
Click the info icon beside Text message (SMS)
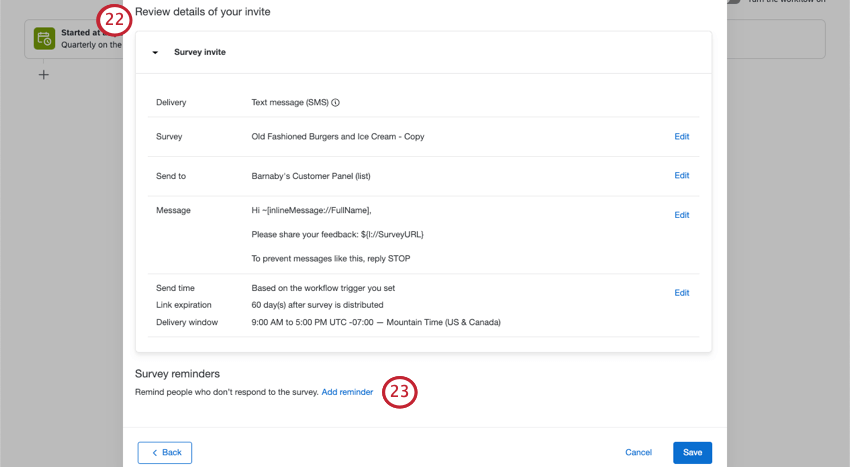336,103
